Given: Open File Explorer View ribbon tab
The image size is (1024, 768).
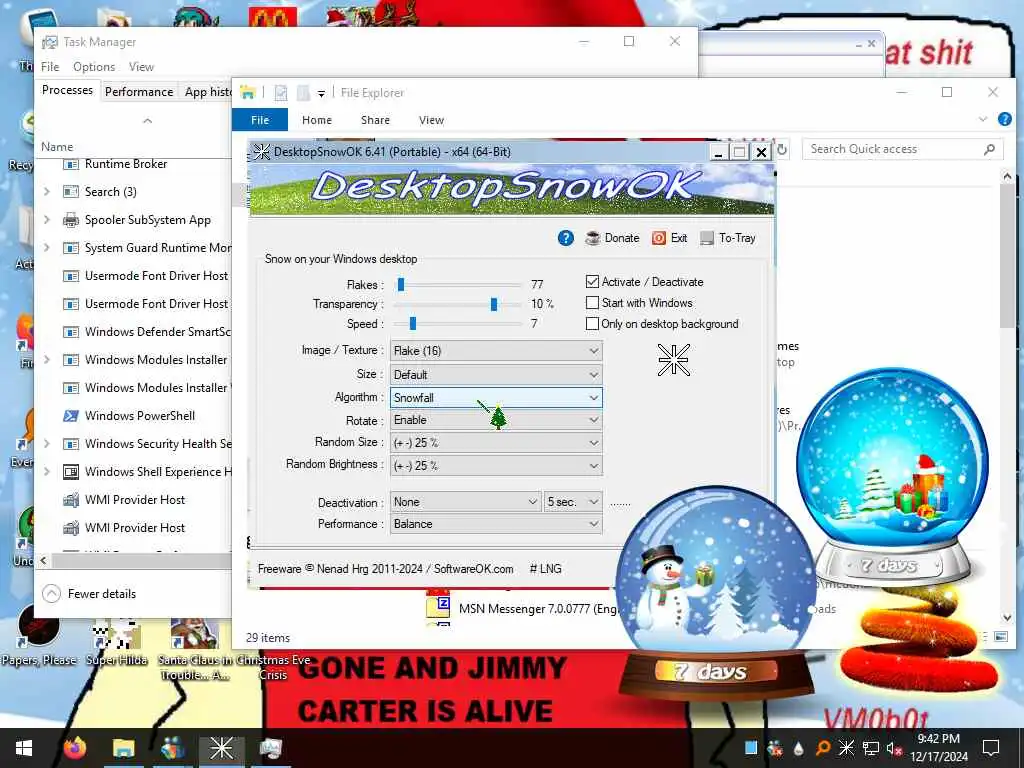Looking at the screenshot, I should click(431, 120).
